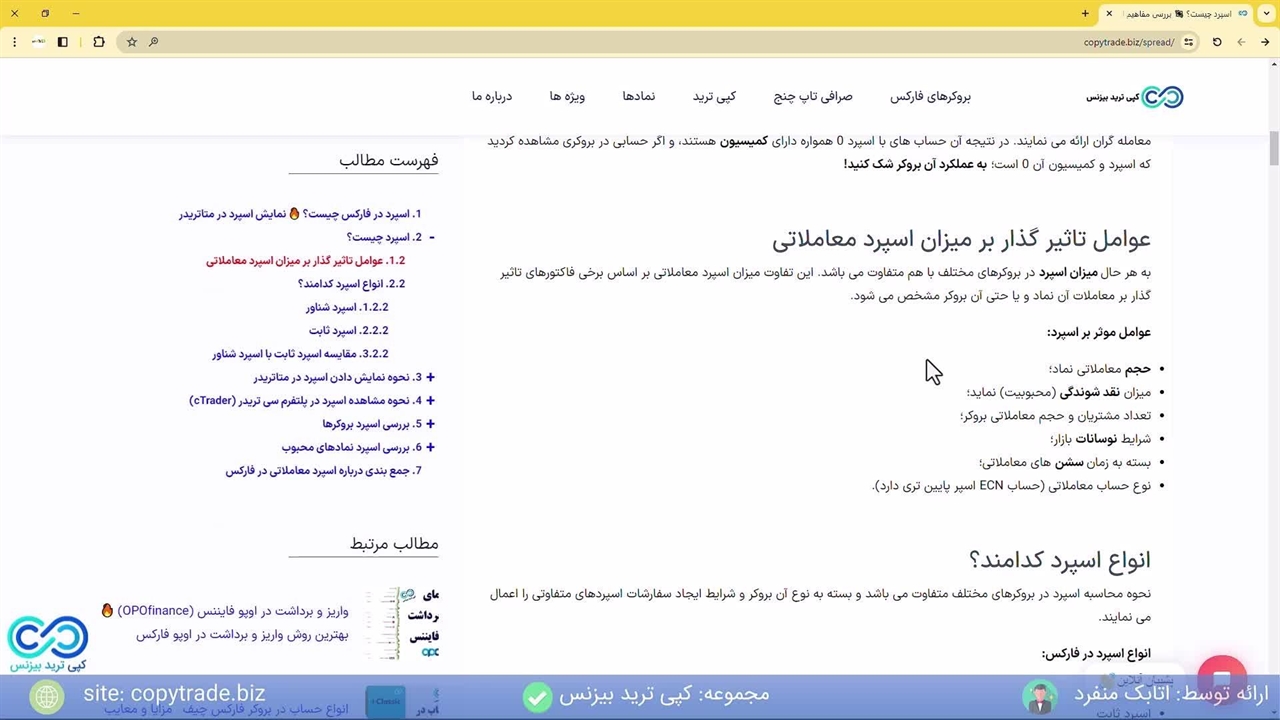Click the Copy Trade Business header logo
This screenshot has height=720, width=1280.
point(1135,97)
